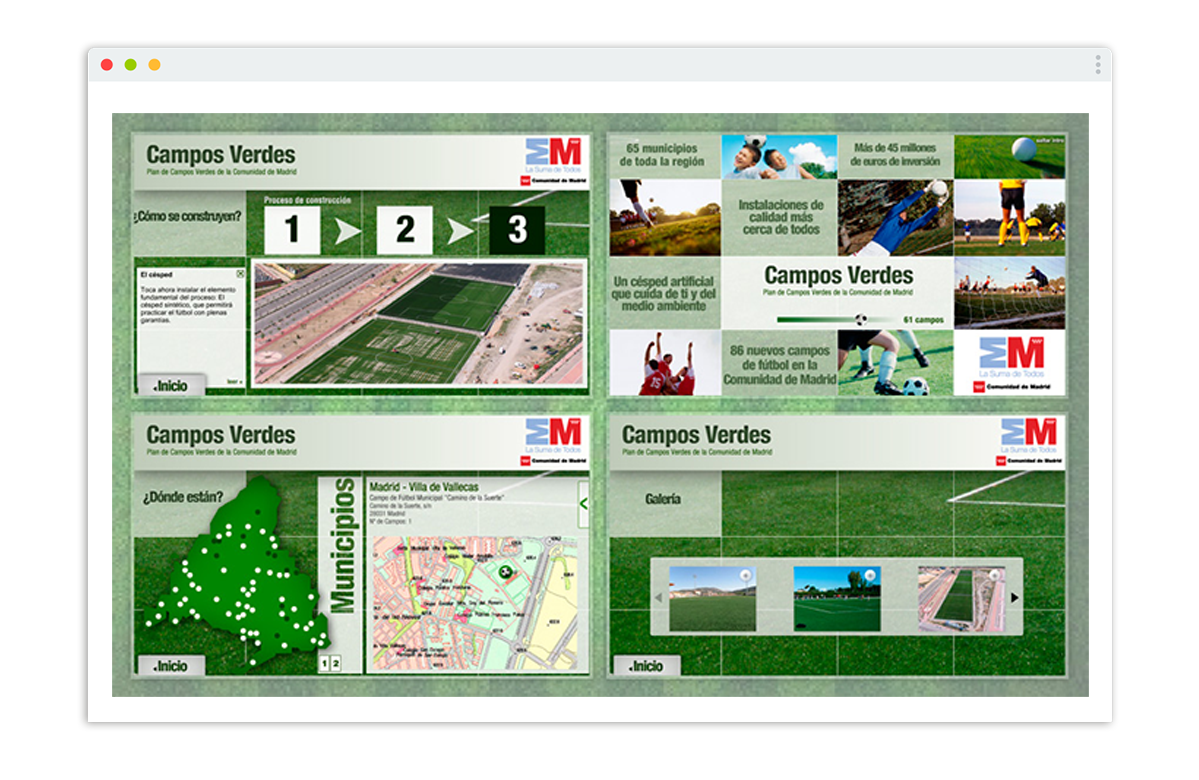Switch to municipios page 1
The width and height of the screenshot is (1199, 780).
(x=324, y=663)
